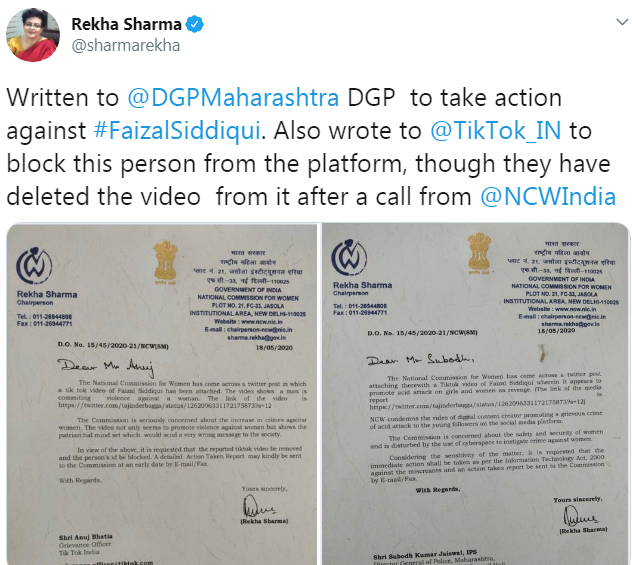Click the twitter.com link in left letter

[165, 405]
